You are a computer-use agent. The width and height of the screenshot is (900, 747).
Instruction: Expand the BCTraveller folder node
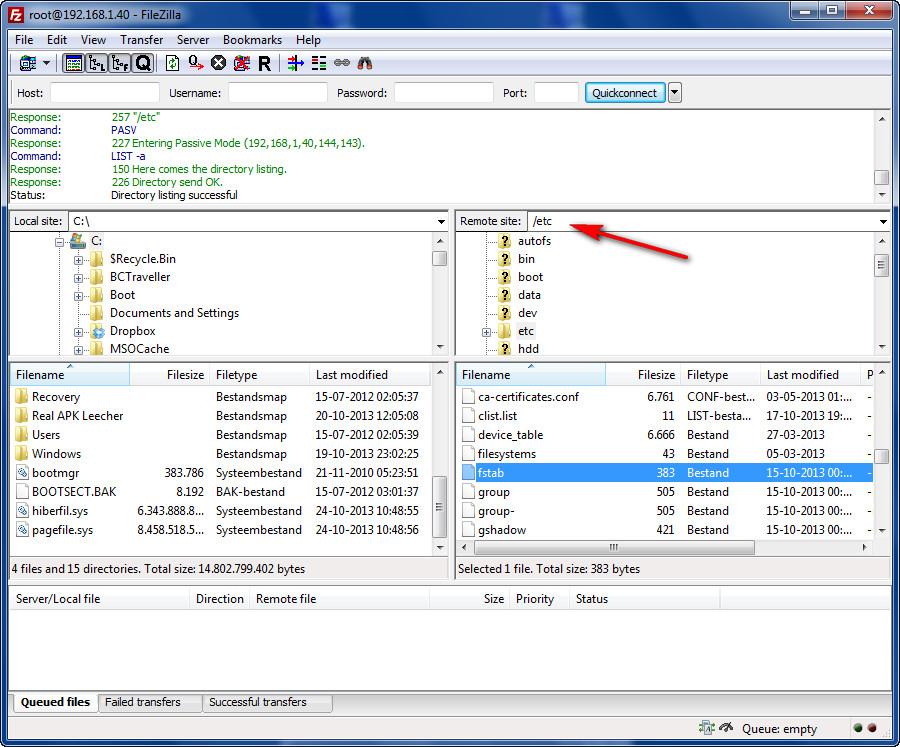click(x=78, y=278)
